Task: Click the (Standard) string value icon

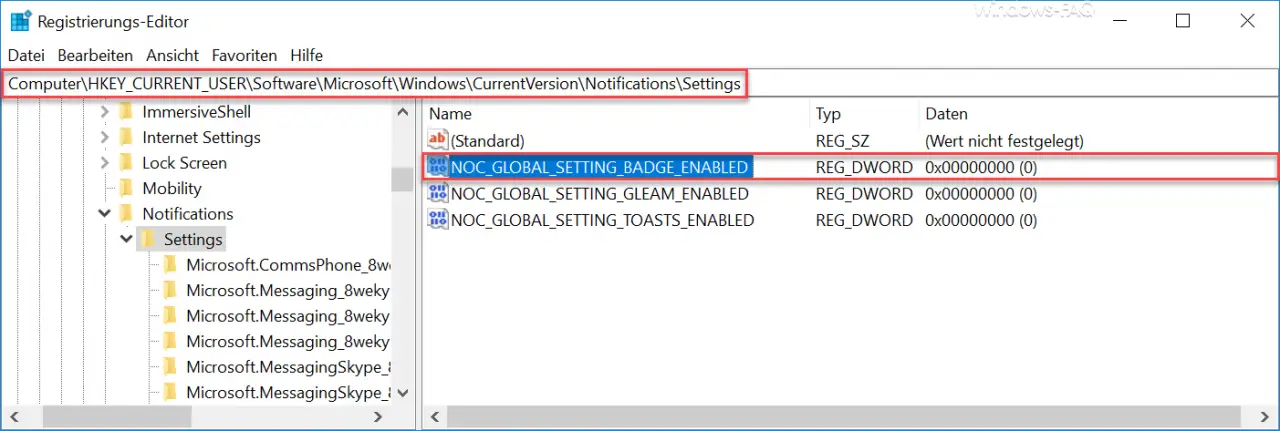Action: pos(438,141)
